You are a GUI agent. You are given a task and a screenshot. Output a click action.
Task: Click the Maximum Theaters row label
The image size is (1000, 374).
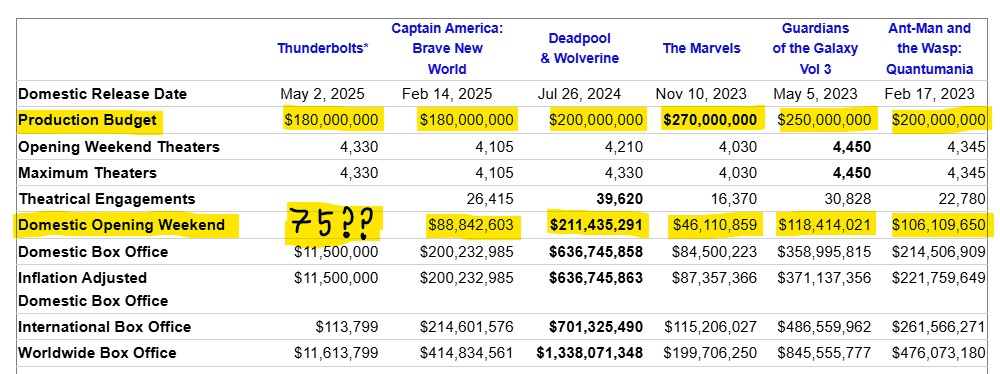pyautogui.click(x=87, y=173)
